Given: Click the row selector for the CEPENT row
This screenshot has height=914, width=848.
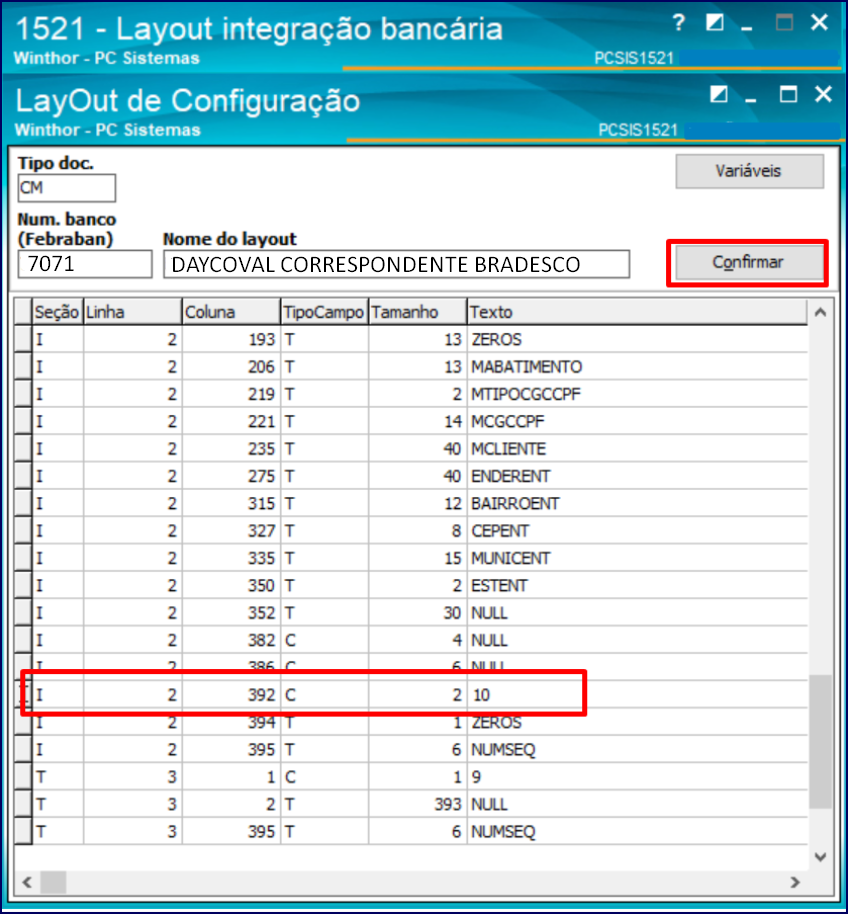Looking at the screenshot, I should pos(23,531).
